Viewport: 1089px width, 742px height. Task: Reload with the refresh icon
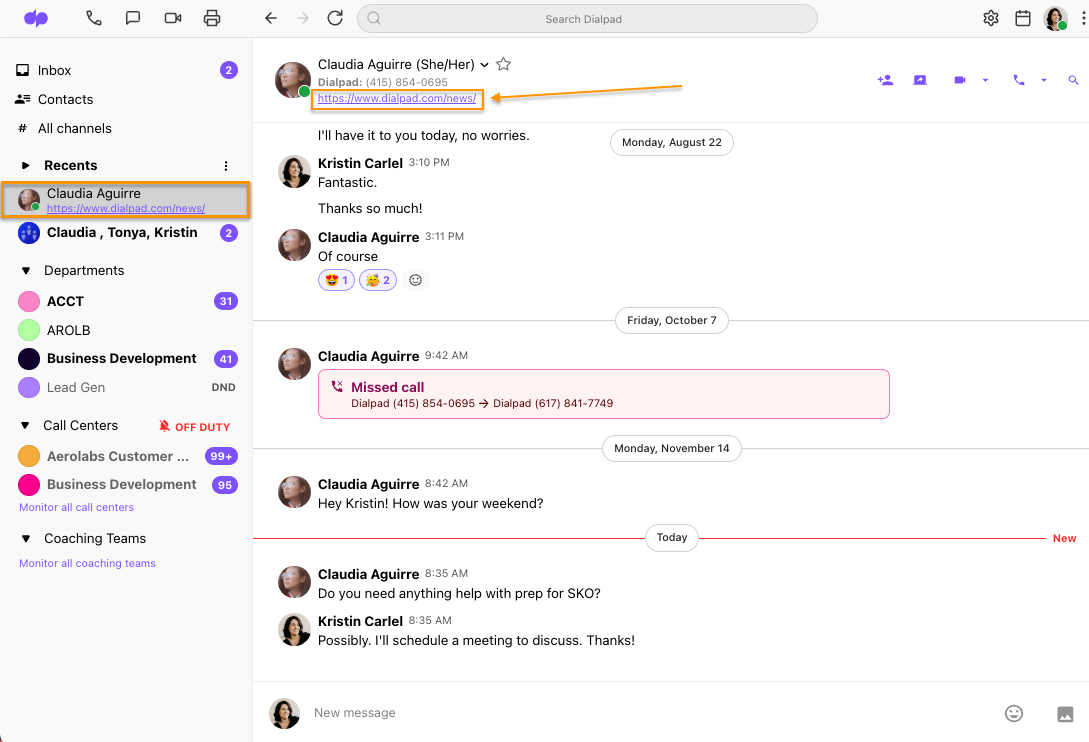point(335,18)
